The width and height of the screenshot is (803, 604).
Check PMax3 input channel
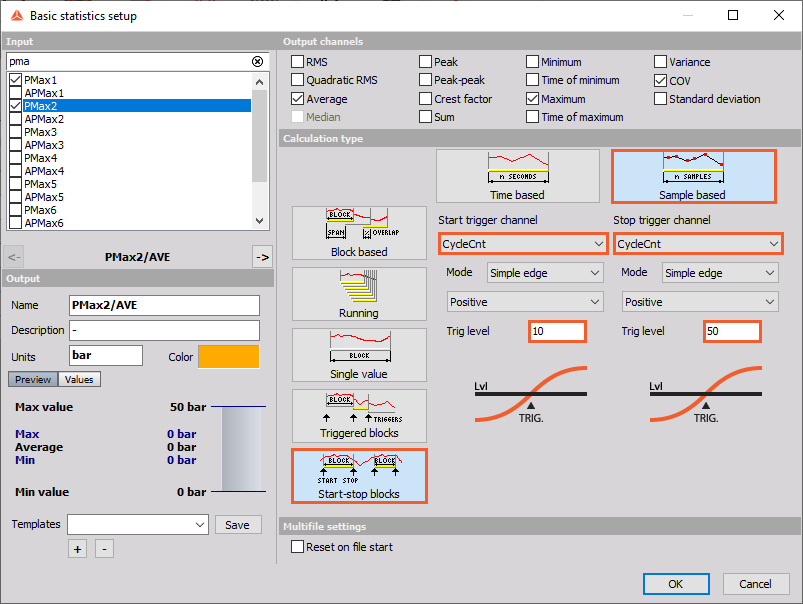[x=16, y=132]
